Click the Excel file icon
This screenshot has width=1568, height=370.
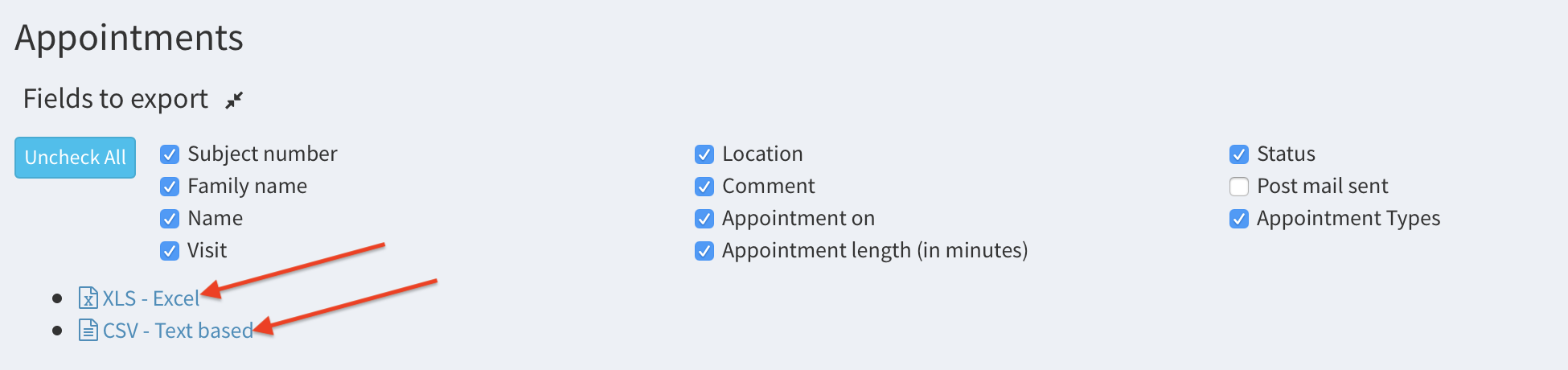(88, 298)
